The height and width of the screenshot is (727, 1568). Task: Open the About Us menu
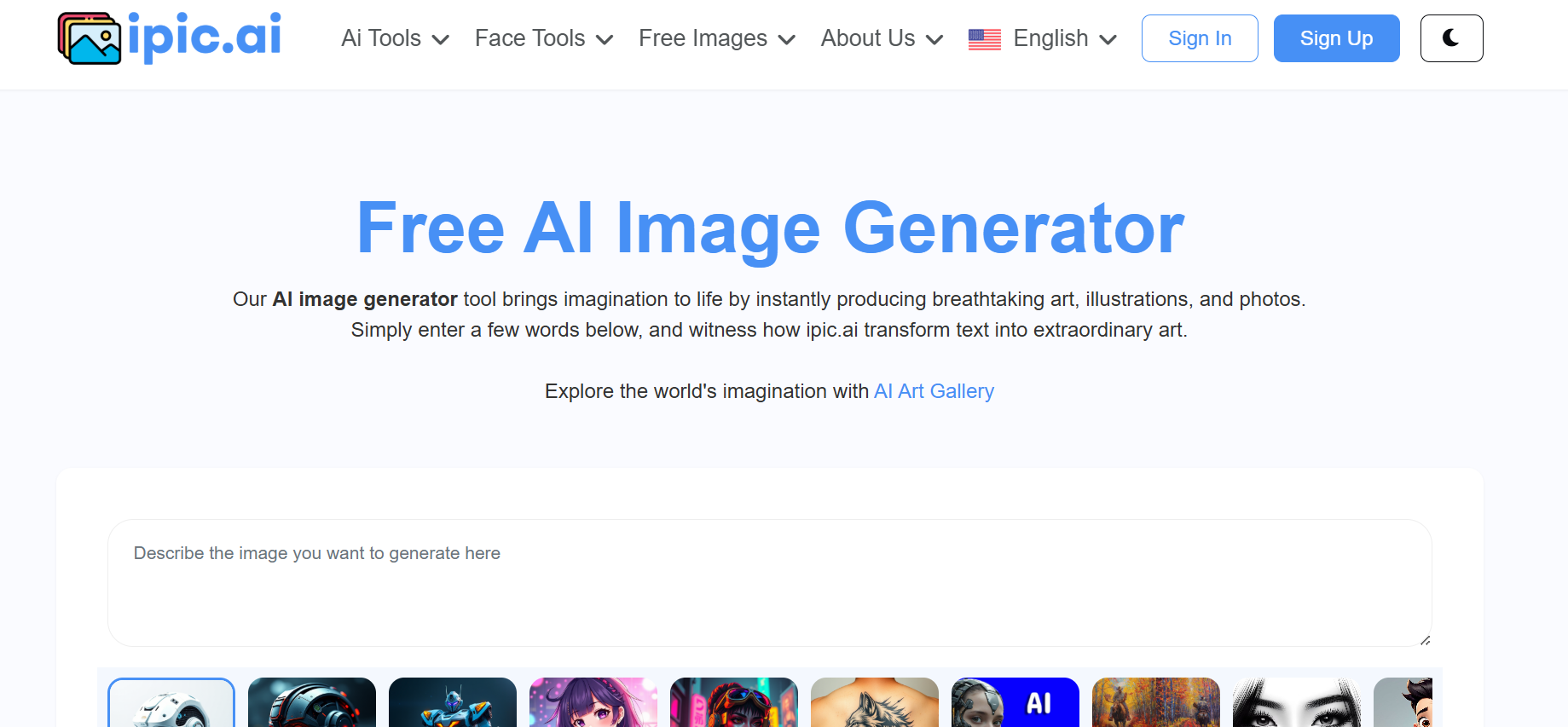pos(882,38)
